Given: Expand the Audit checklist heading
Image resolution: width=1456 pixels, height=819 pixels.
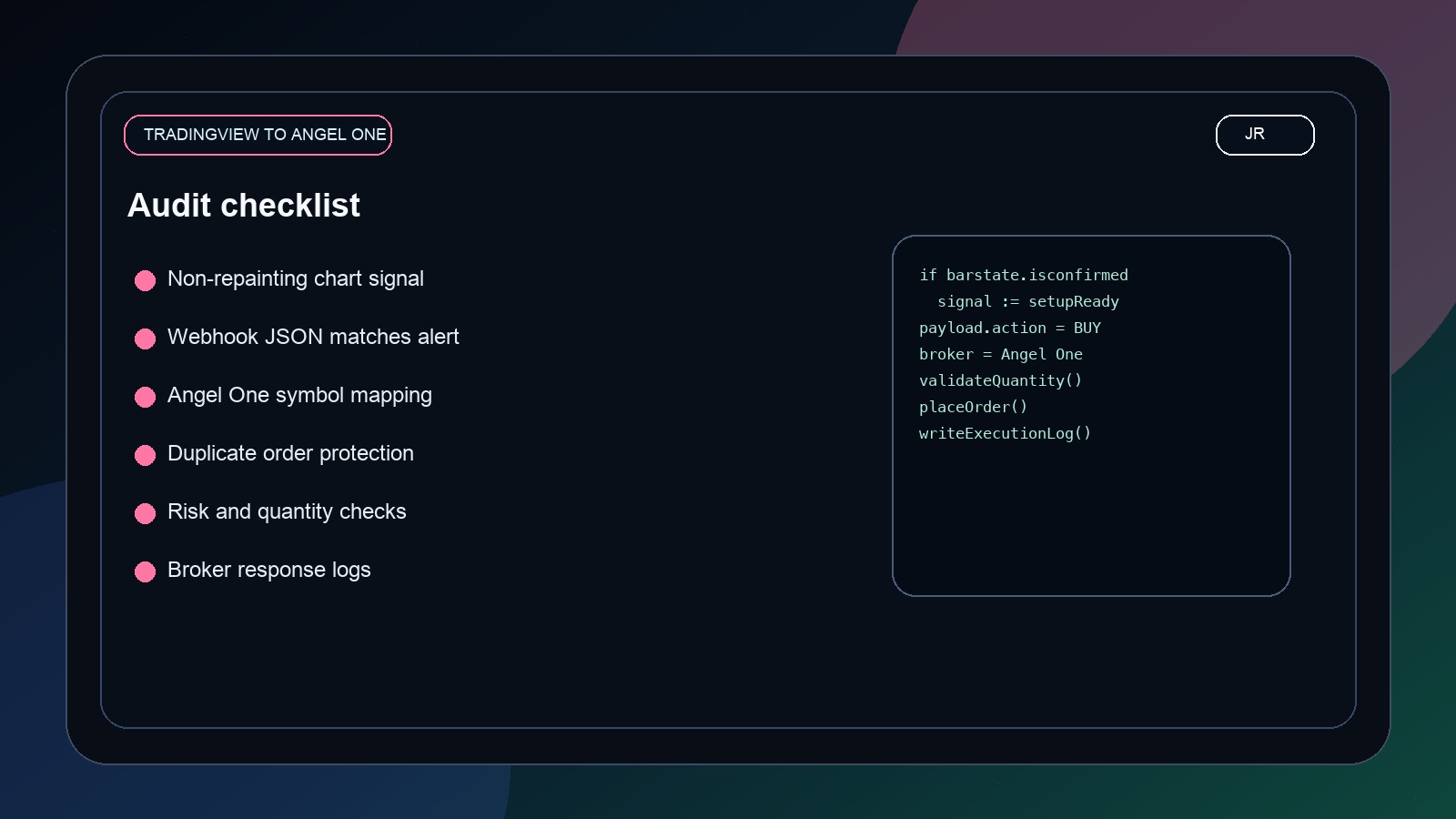Looking at the screenshot, I should pos(245,205).
